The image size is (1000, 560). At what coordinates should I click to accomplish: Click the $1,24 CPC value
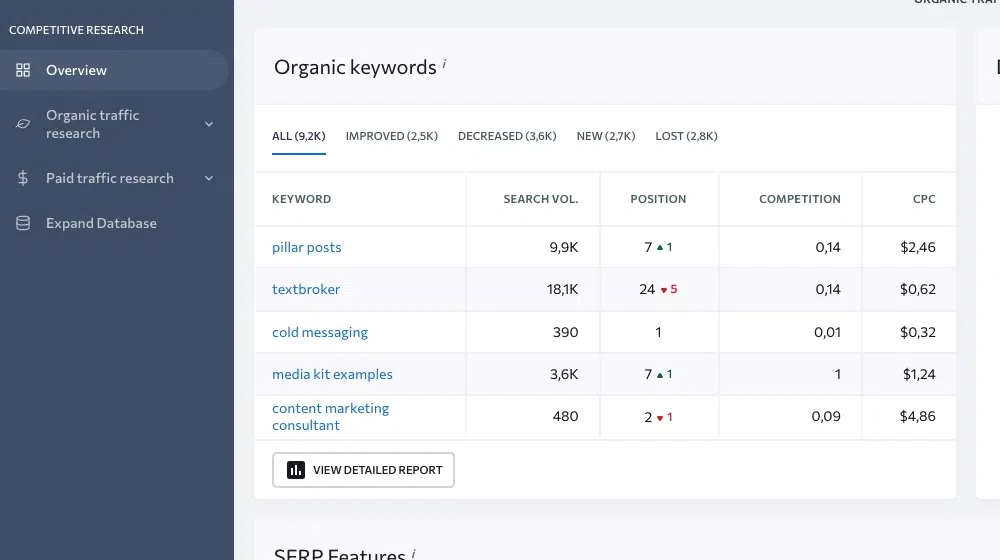pyautogui.click(x=919, y=374)
